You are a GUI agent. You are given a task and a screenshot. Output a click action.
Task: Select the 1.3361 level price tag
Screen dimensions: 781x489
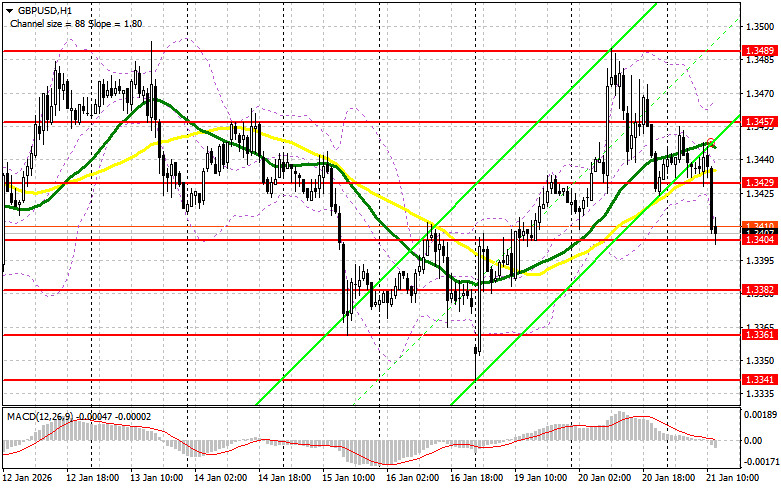click(756, 336)
